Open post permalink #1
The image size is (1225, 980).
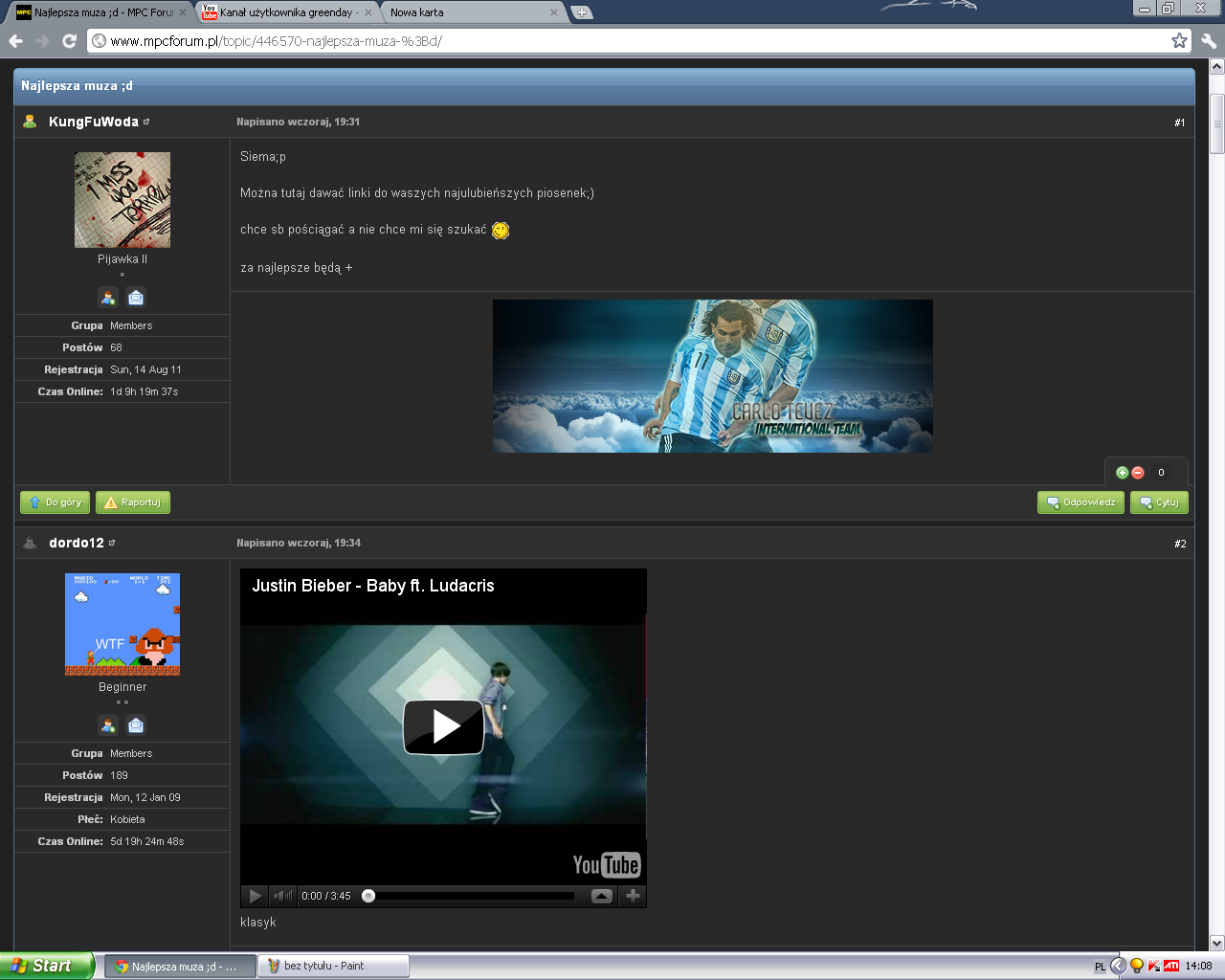(1180, 122)
